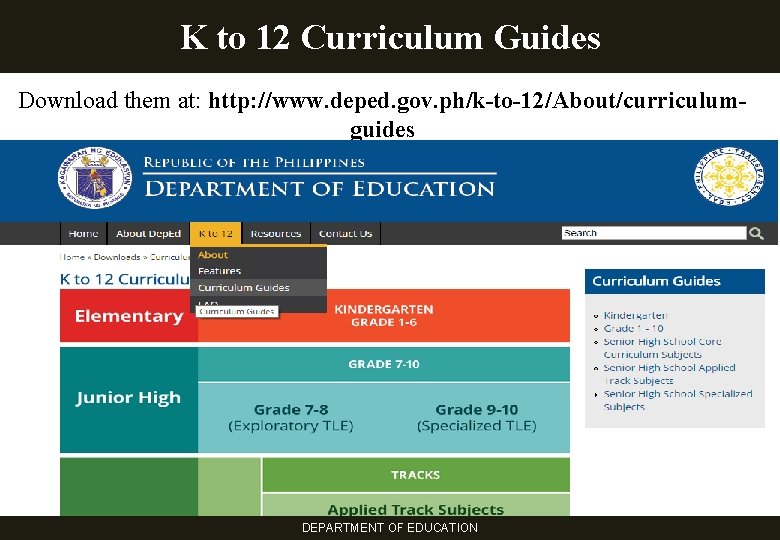This screenshot has width=780, height=540.
Task: Open Senior High School Specialized Subjects link
Action: (678, 400)
